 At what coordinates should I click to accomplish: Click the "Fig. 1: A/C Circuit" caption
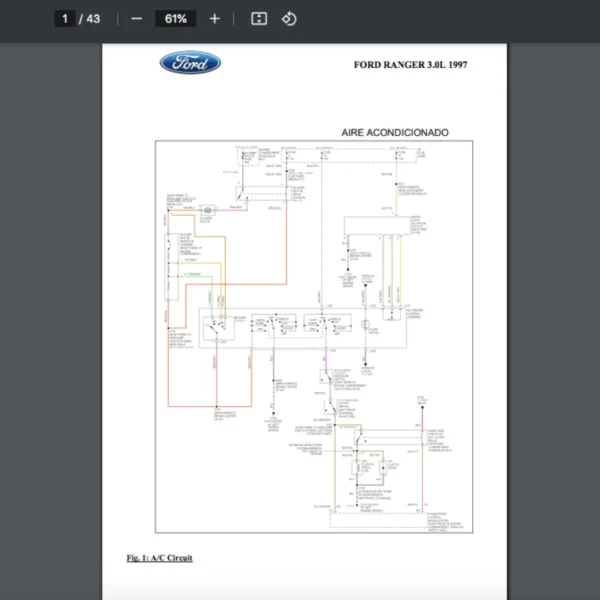point(159,557)
